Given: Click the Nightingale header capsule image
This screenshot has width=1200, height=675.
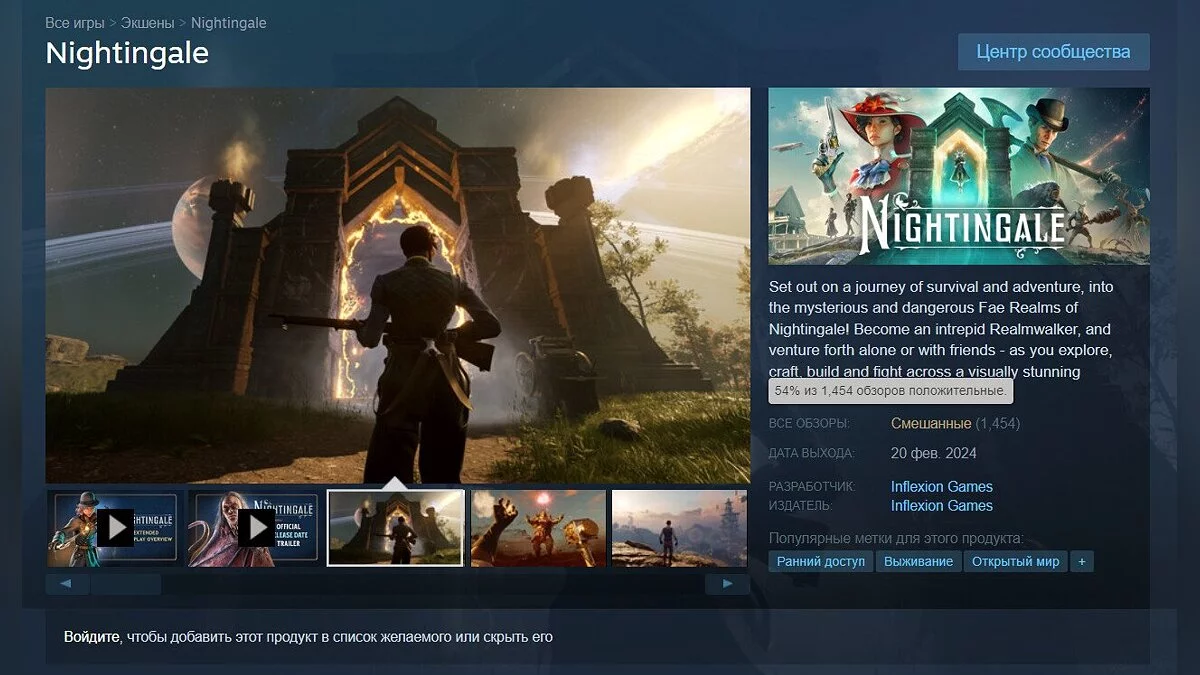Looking at the screenshot, I should click(x=959, y=176).
